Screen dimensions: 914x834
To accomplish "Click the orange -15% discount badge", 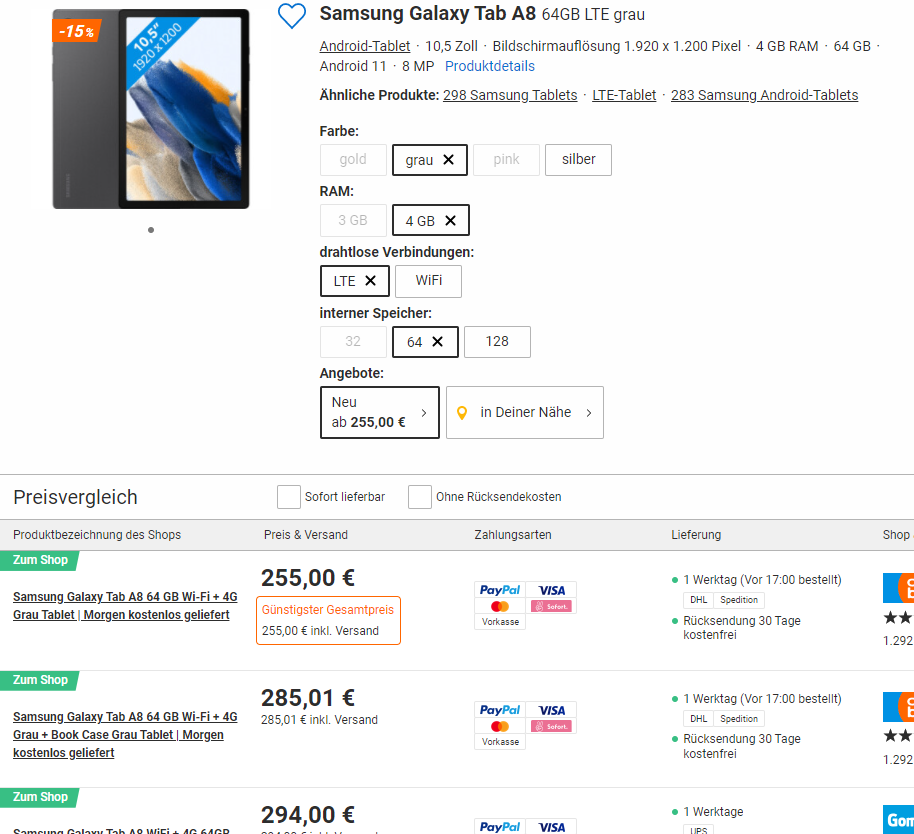I will click(x=76, y=31).
